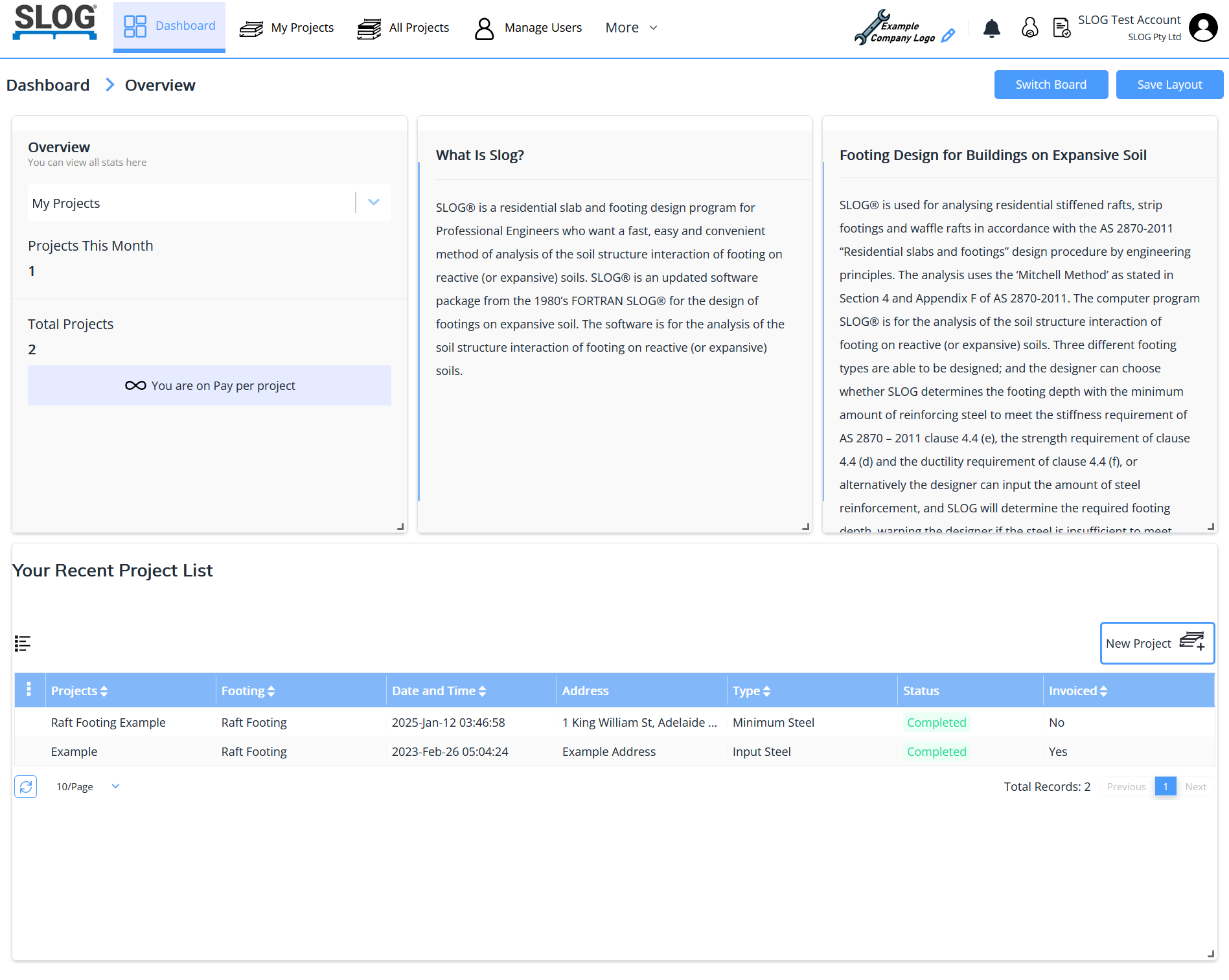Click the Switch Board button
Viewport: 1229px width, 980px height.
[1050, 85]
